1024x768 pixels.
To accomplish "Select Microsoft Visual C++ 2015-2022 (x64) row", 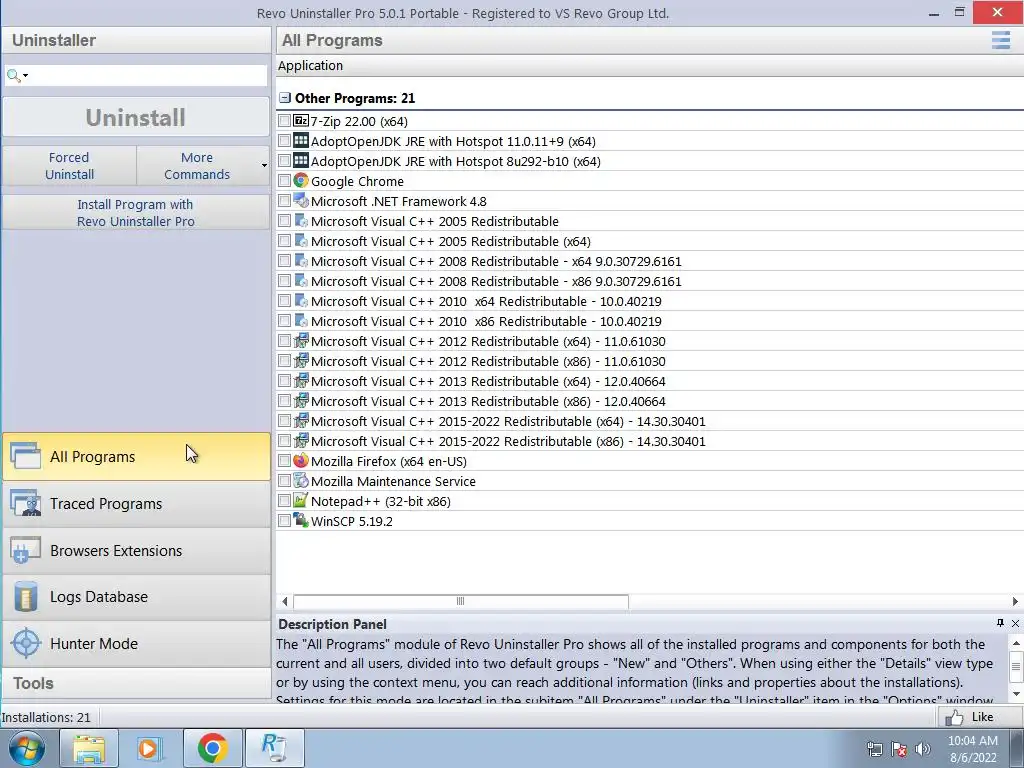I will click(650, 421).
